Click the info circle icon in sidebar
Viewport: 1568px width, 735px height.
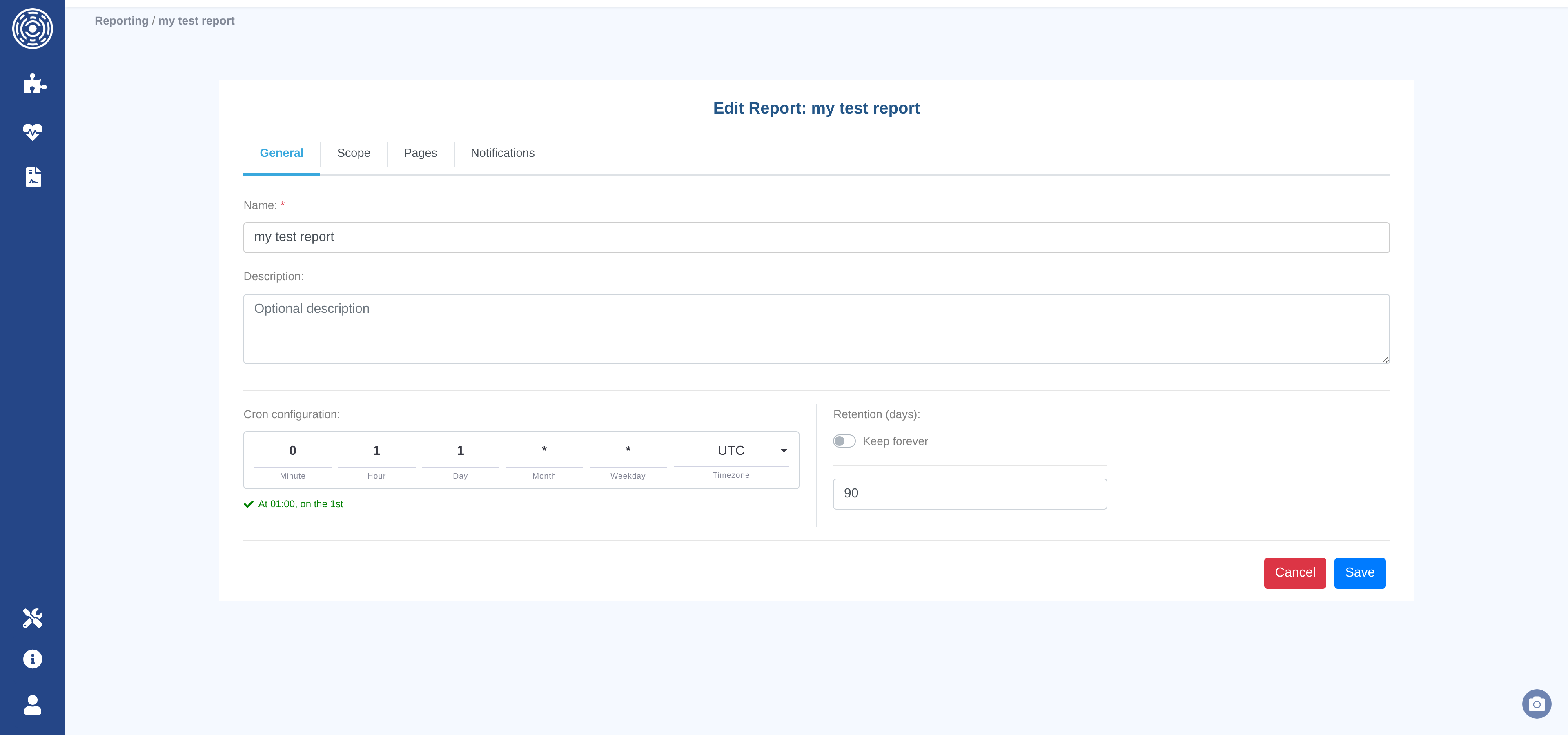32,659
